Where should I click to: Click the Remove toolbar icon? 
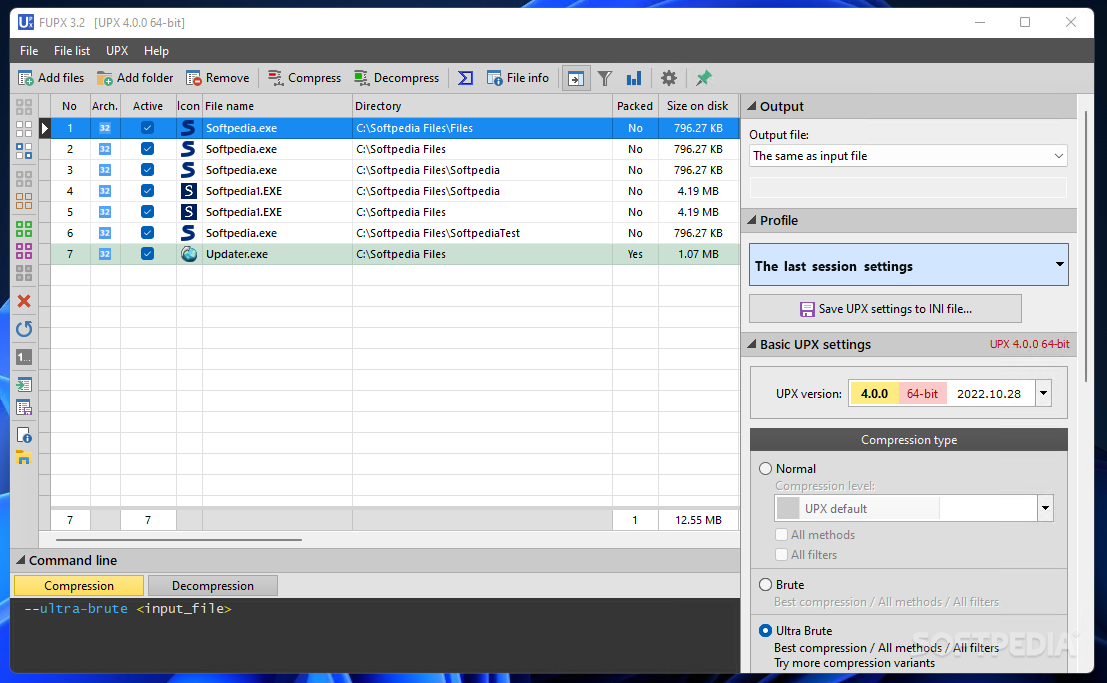coord(193,78)
